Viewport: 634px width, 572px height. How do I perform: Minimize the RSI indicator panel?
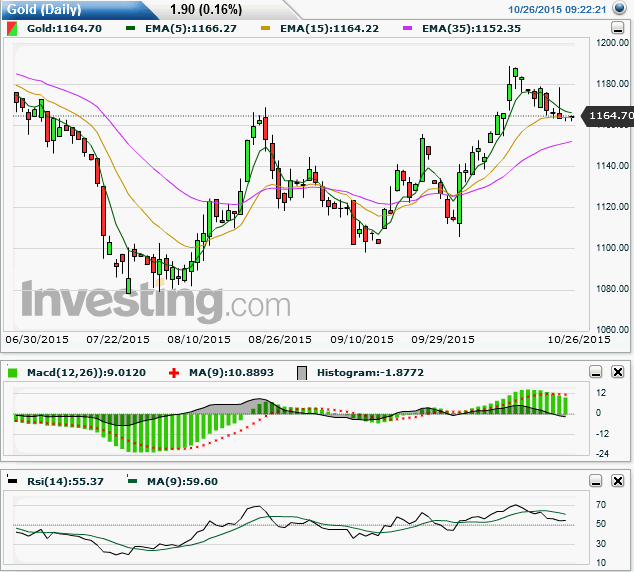click(596, 481)
